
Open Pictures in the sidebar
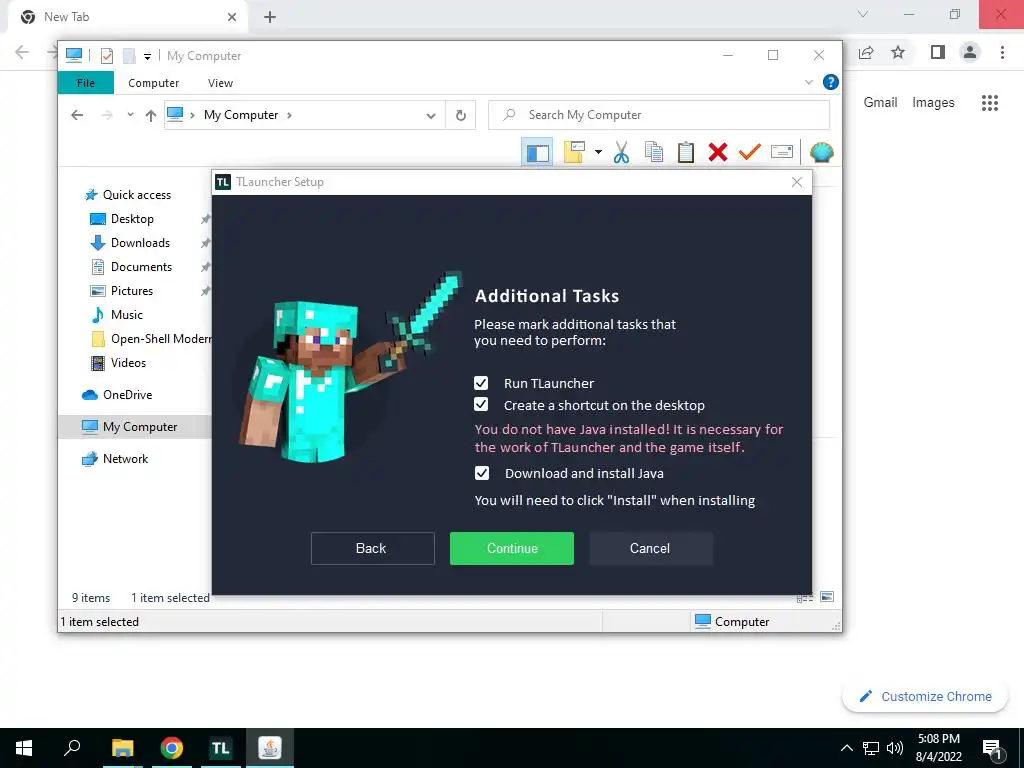coord(132,291)
